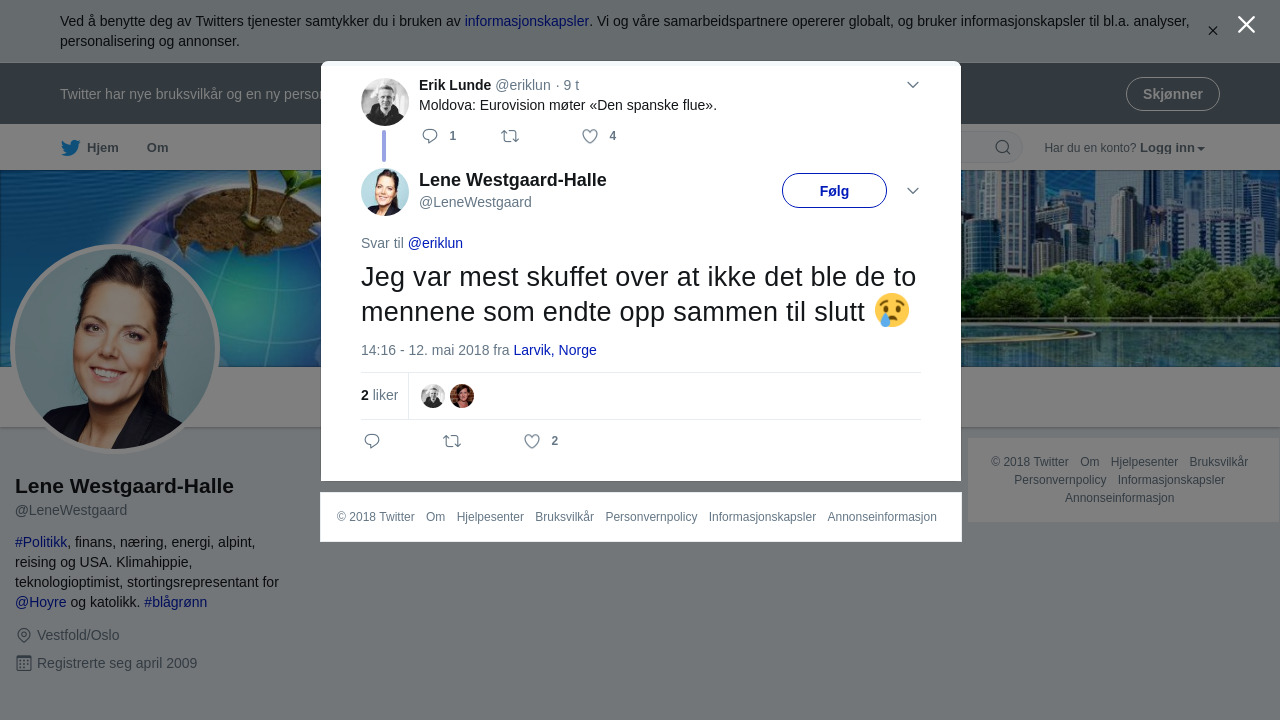Like Erik Lunde's tweet with 4 likes
This screenshot has width=1280, height=720.
(x=590, y=136)
